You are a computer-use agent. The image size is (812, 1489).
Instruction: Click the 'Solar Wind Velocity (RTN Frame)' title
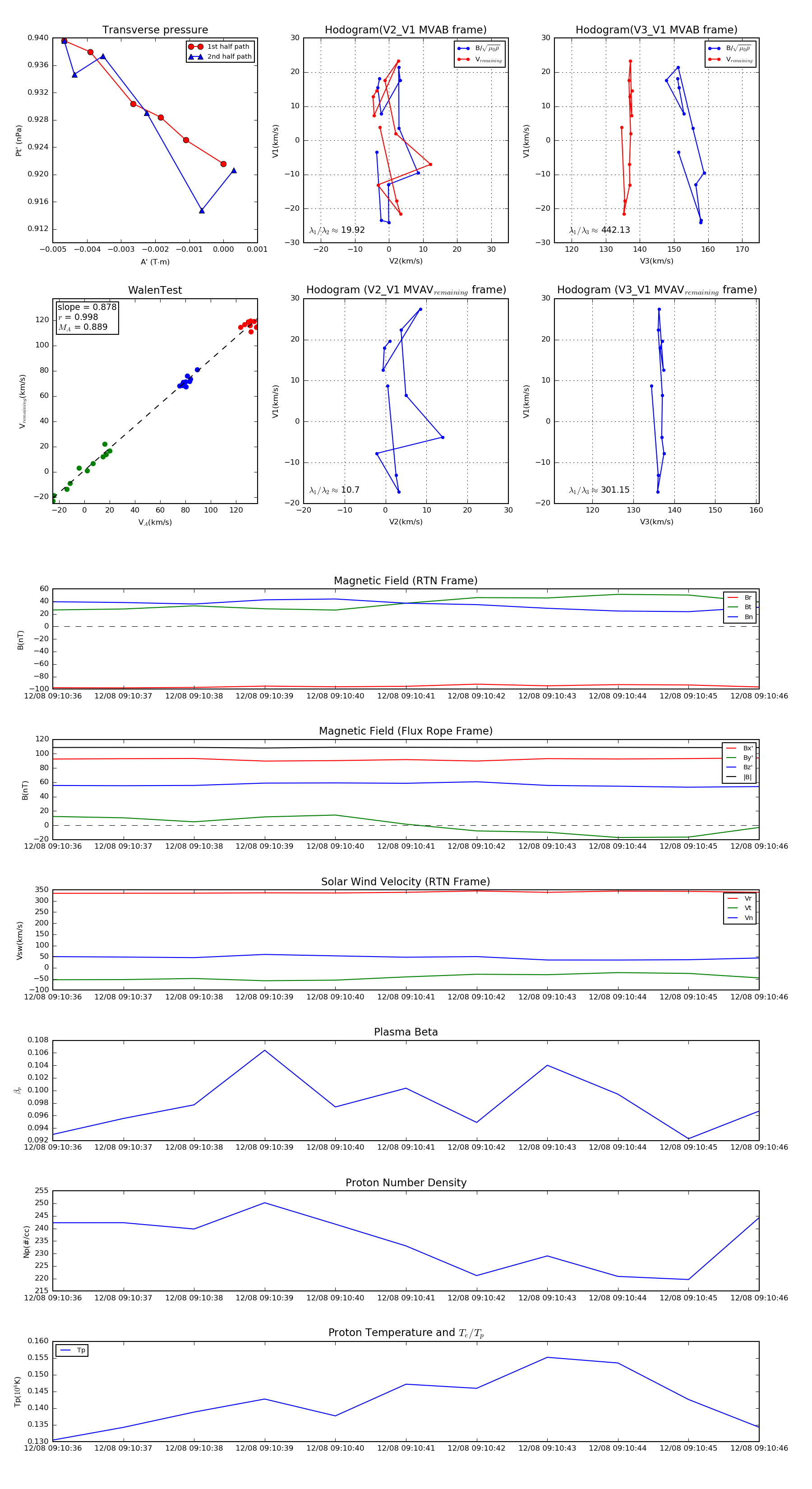pyautogui.click(x=406, y=882)
